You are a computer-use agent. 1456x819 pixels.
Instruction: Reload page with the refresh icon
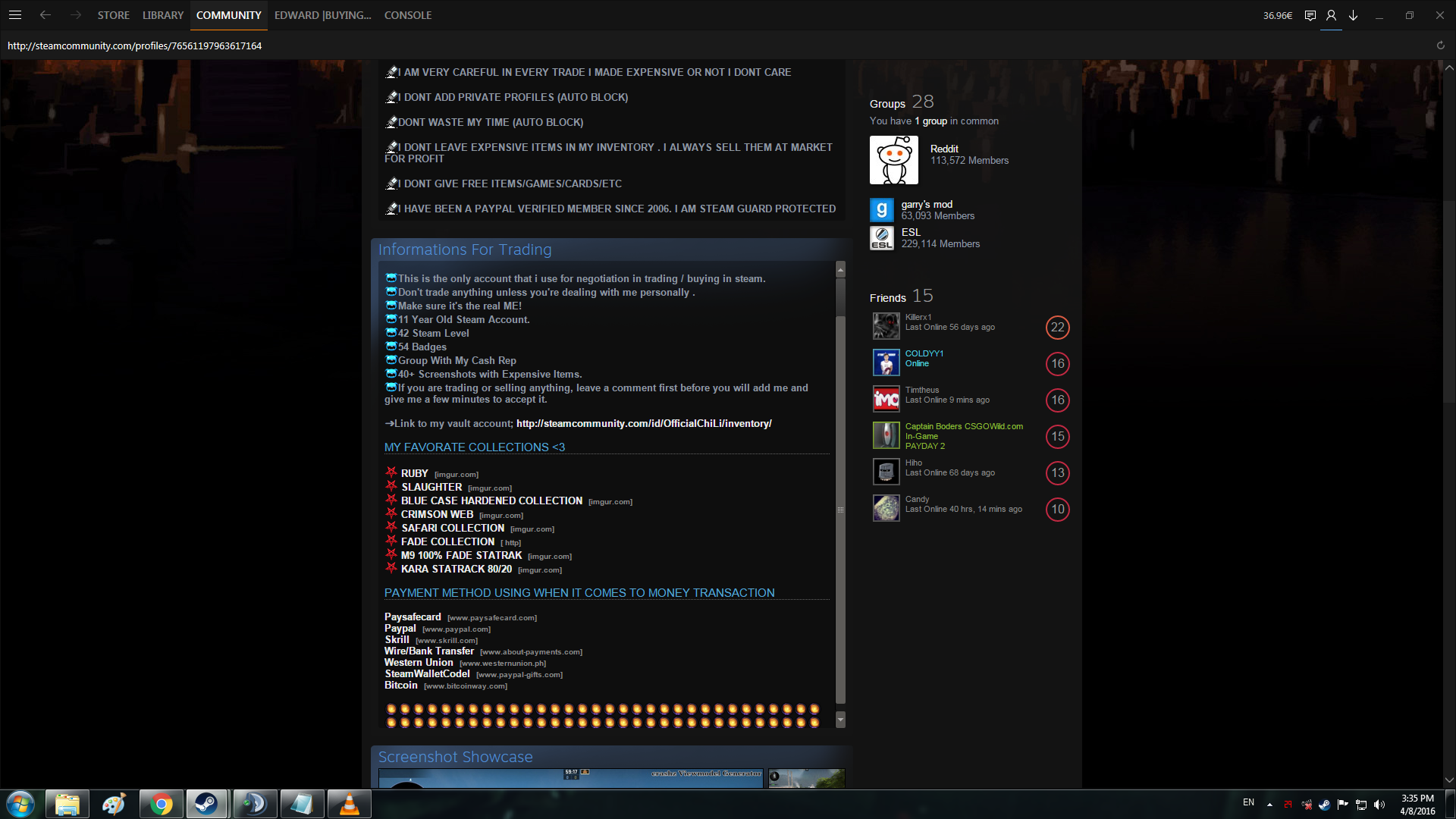1440,45
